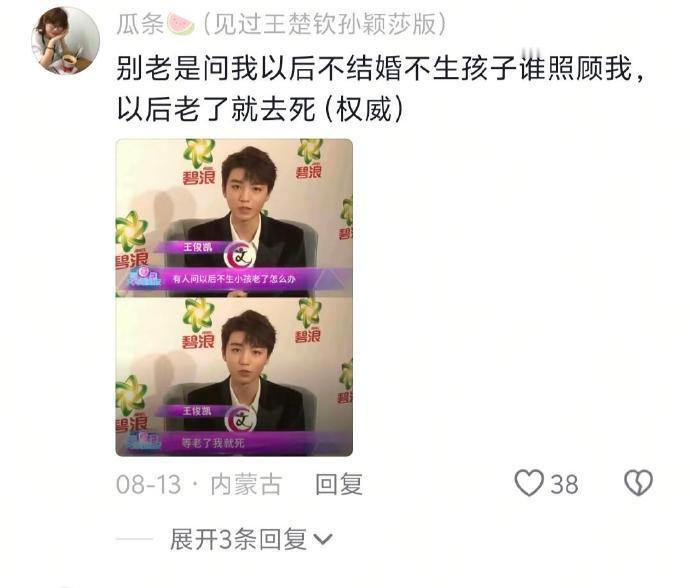Open the attached image's lower frame
This screenshot has width=690, height=588.
234,377
